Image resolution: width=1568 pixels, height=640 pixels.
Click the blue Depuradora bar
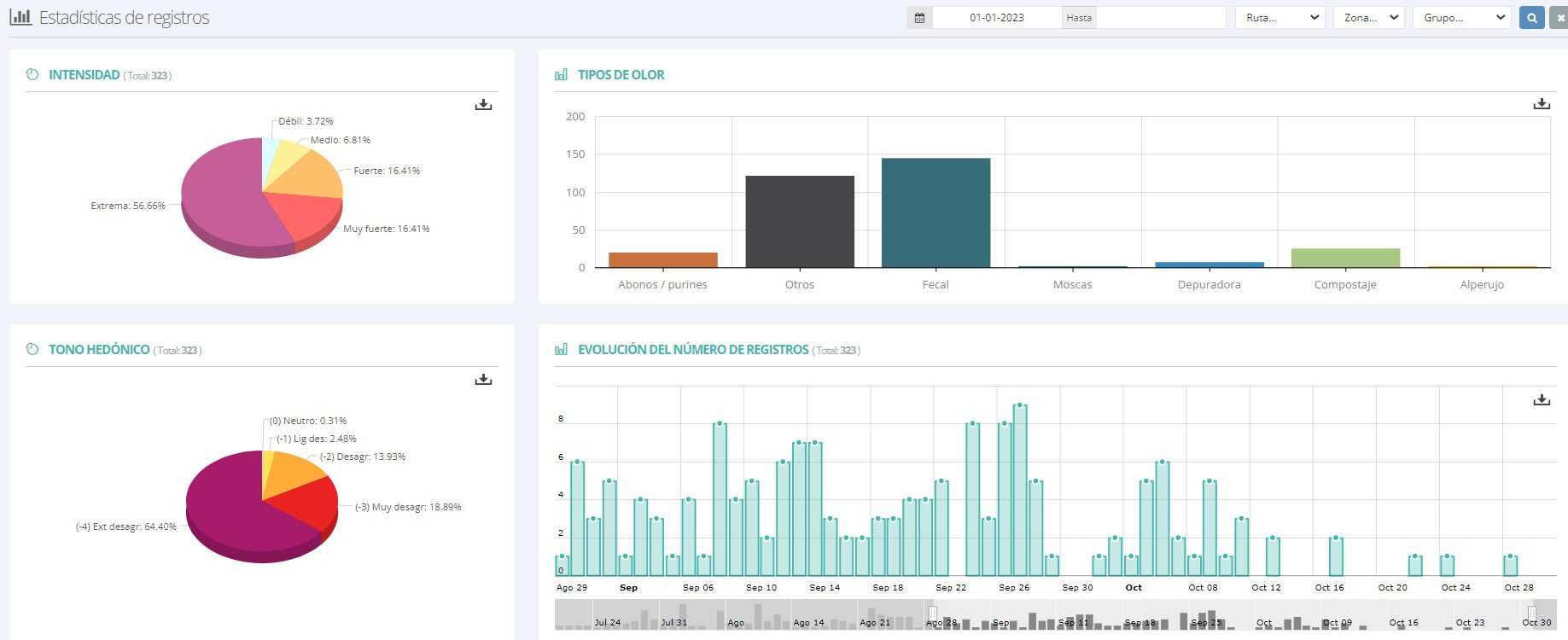[1210, 265]
